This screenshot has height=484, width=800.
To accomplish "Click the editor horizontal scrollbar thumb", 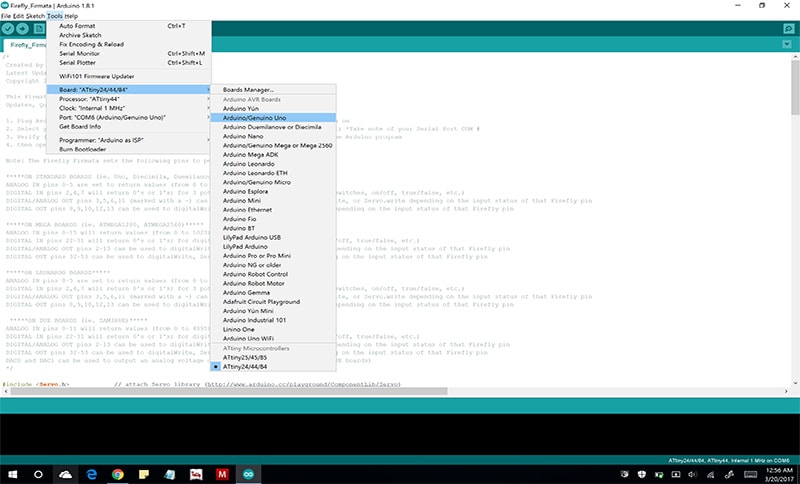I will click(x=229, y=391).
